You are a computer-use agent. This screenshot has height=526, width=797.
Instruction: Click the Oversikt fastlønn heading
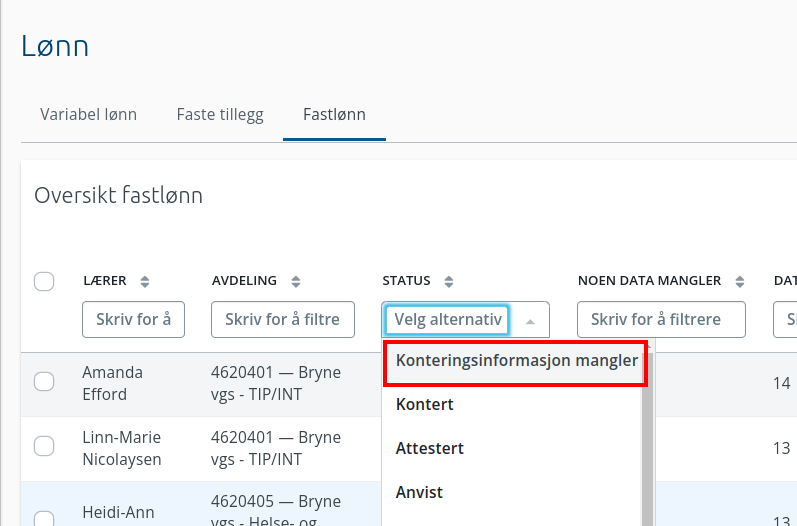tap(118, 196)
